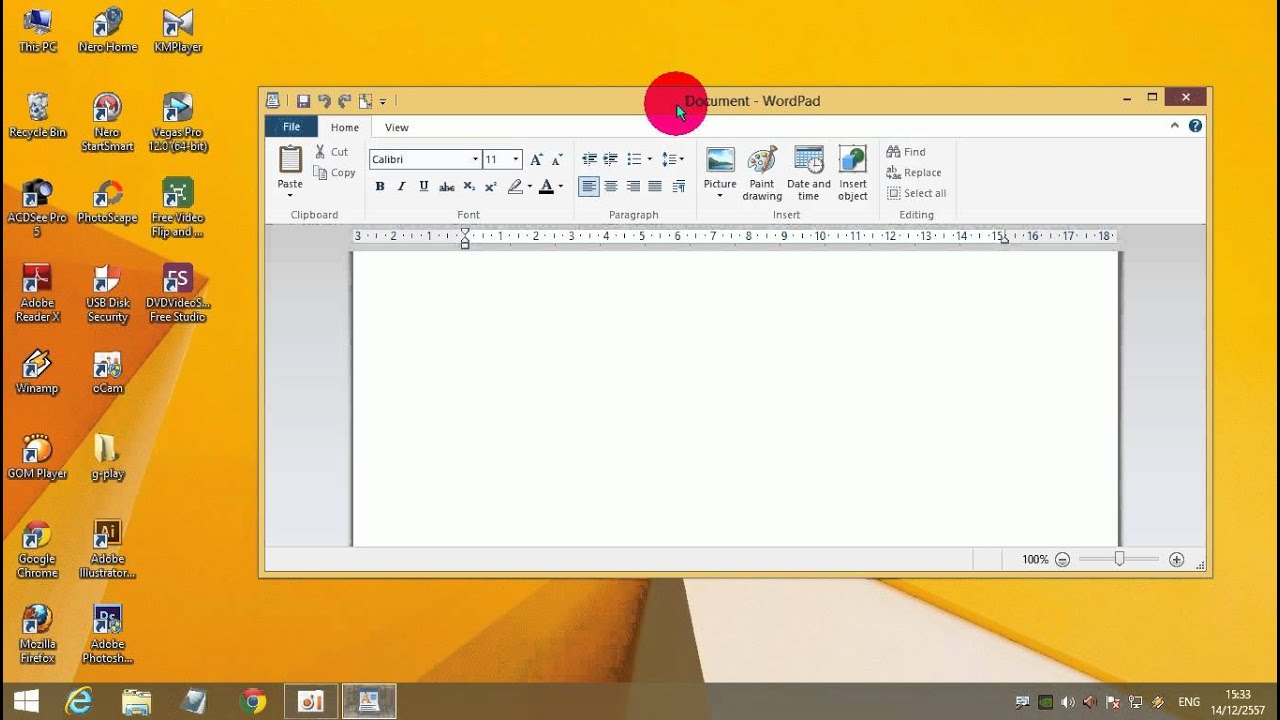This screenshot has height=720, width=1280.
Task: Open the highlight color dropdown arrow
Action: pos(530,186)
